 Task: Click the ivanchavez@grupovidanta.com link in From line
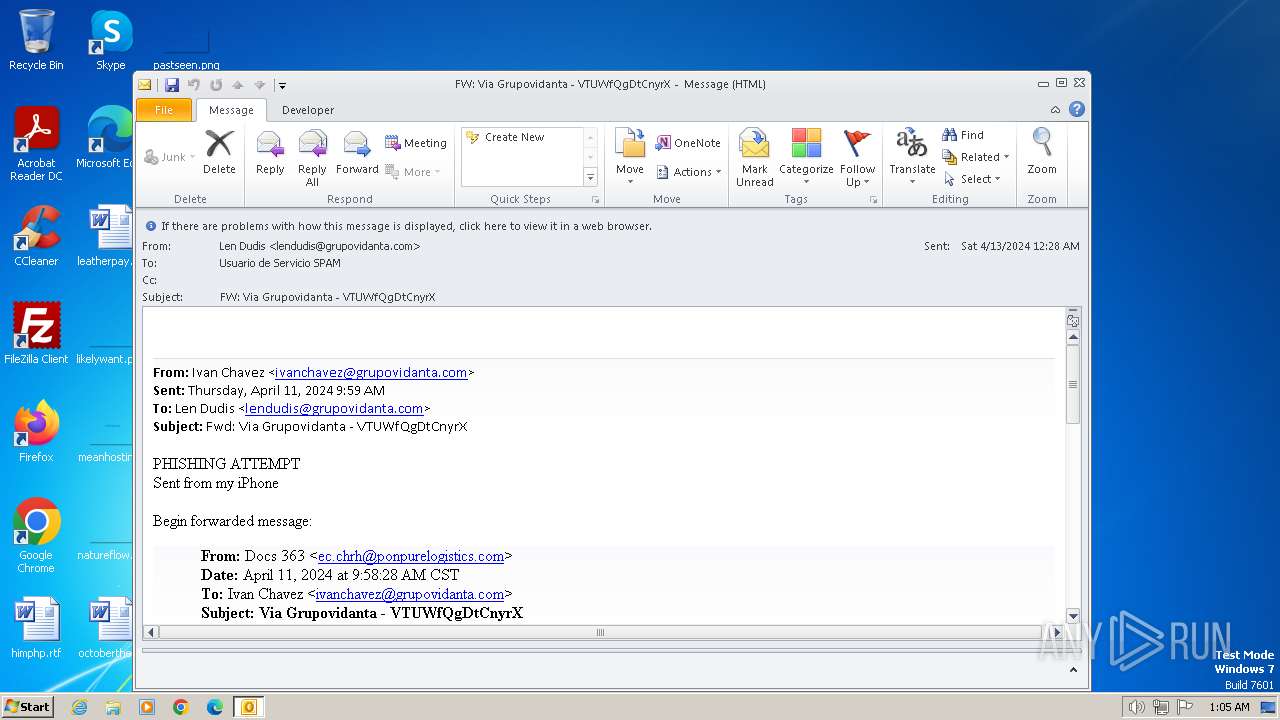click(371, 372)
